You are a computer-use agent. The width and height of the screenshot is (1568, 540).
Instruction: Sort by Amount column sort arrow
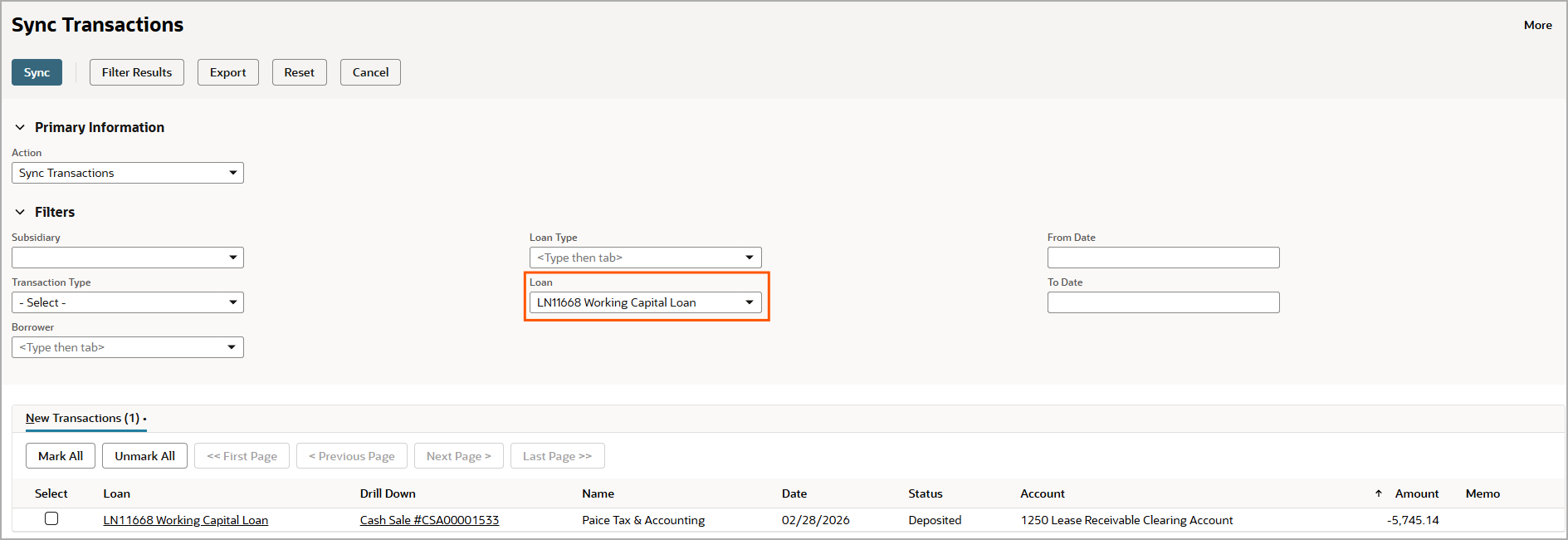click(1379, 493)
